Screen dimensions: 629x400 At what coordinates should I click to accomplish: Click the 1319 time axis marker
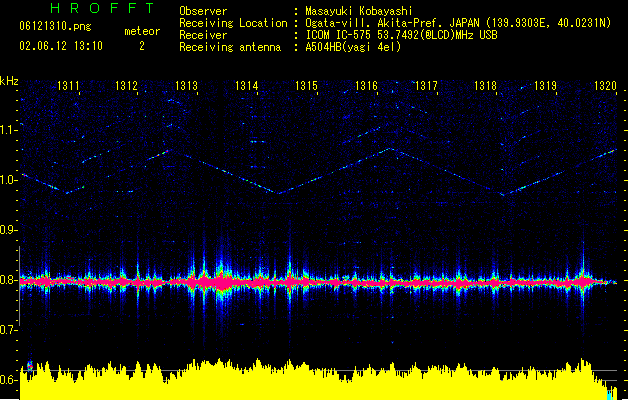(546, 85)
